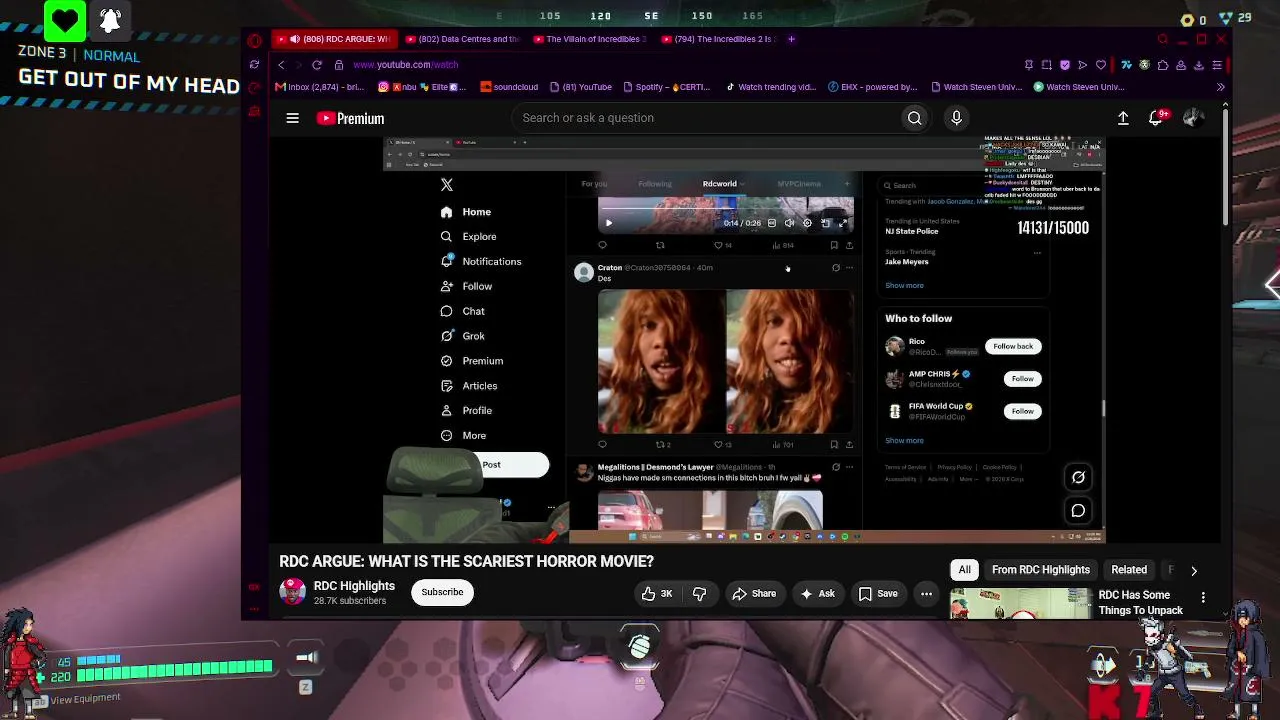Open the EHX - powered by bookmark
1280x720 pixels.
(x=872, y=87)
